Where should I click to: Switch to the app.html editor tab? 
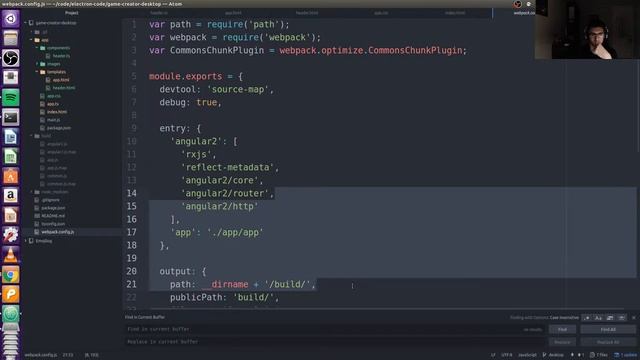click(233, 13)
